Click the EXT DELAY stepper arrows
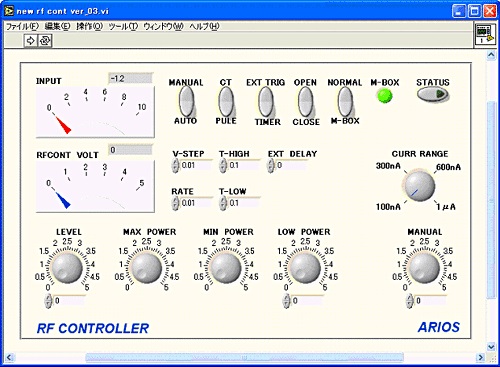The width and height of the screenshot is (500, 367). pyautogui.click(x=271, y=165)
